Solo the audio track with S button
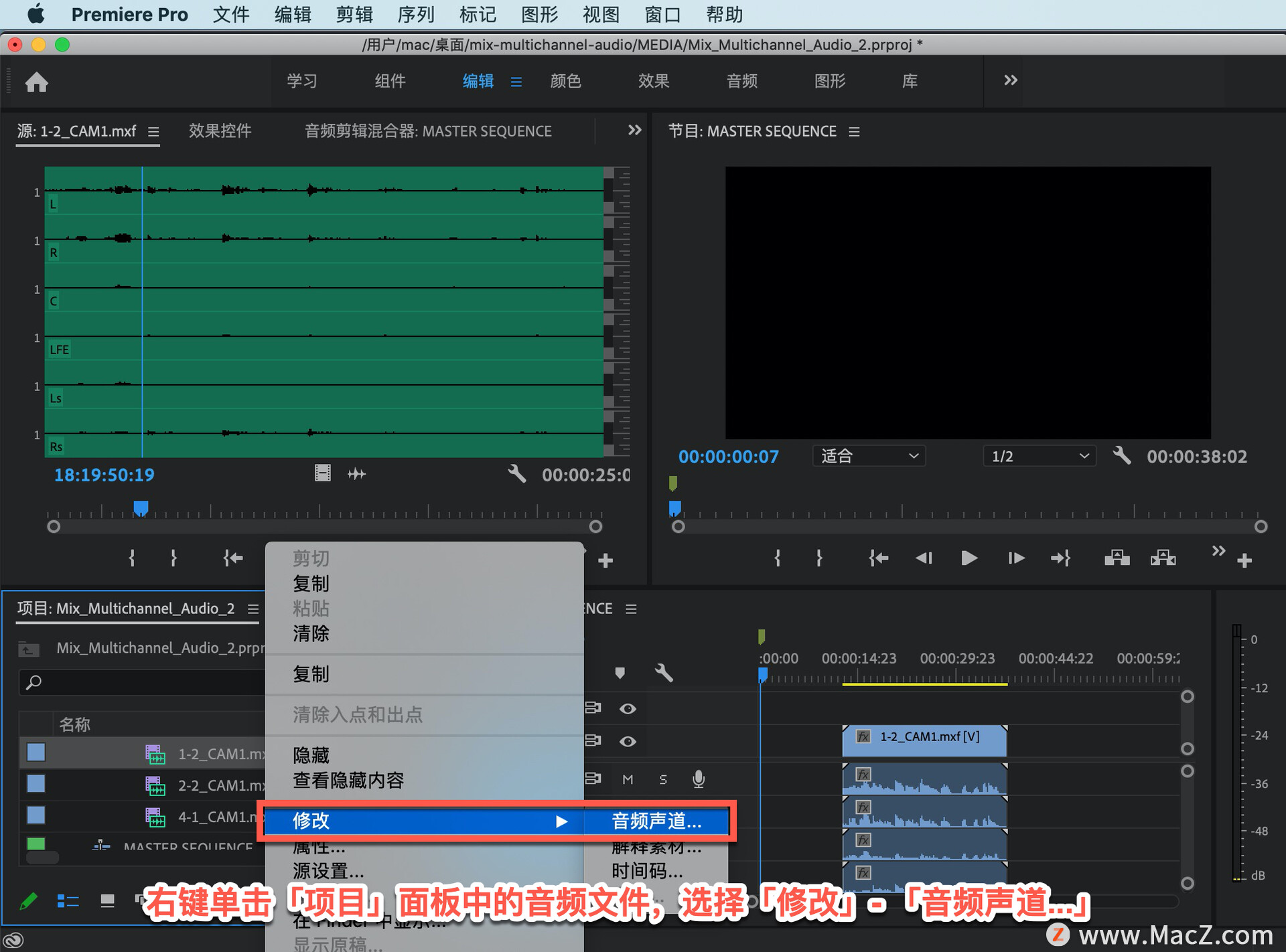 point(663,779)
